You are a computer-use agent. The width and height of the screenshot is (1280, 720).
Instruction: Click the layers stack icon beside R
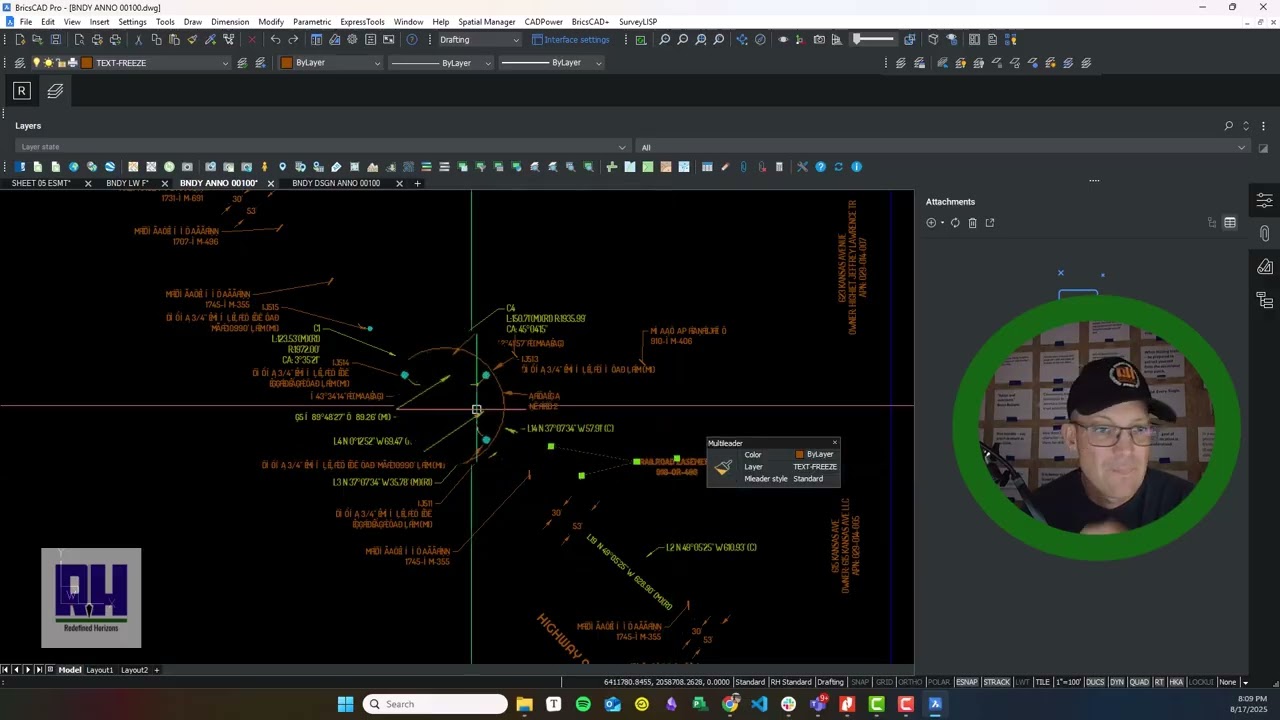(55, 91)
